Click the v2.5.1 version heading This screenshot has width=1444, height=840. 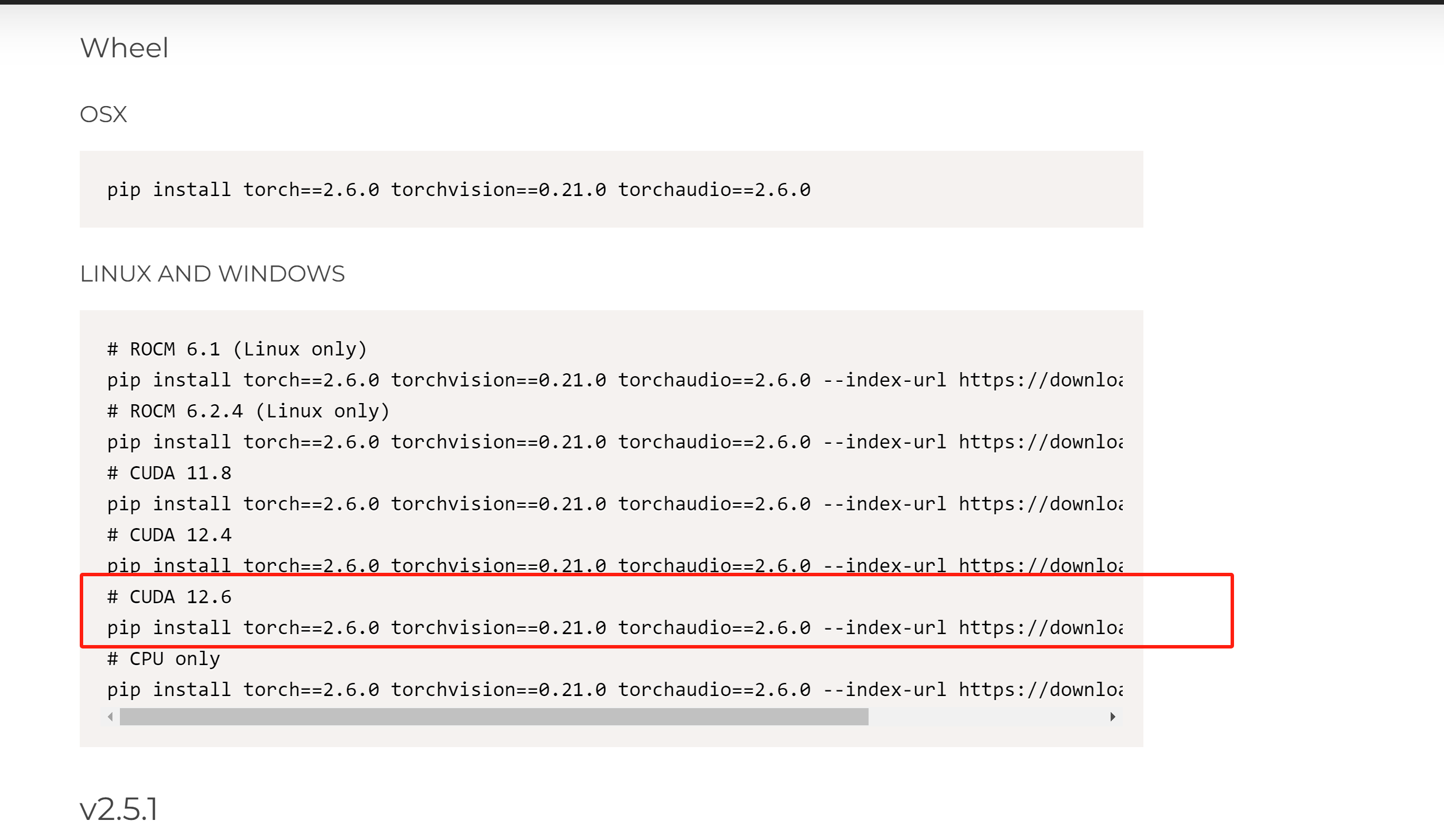(119, 809)
